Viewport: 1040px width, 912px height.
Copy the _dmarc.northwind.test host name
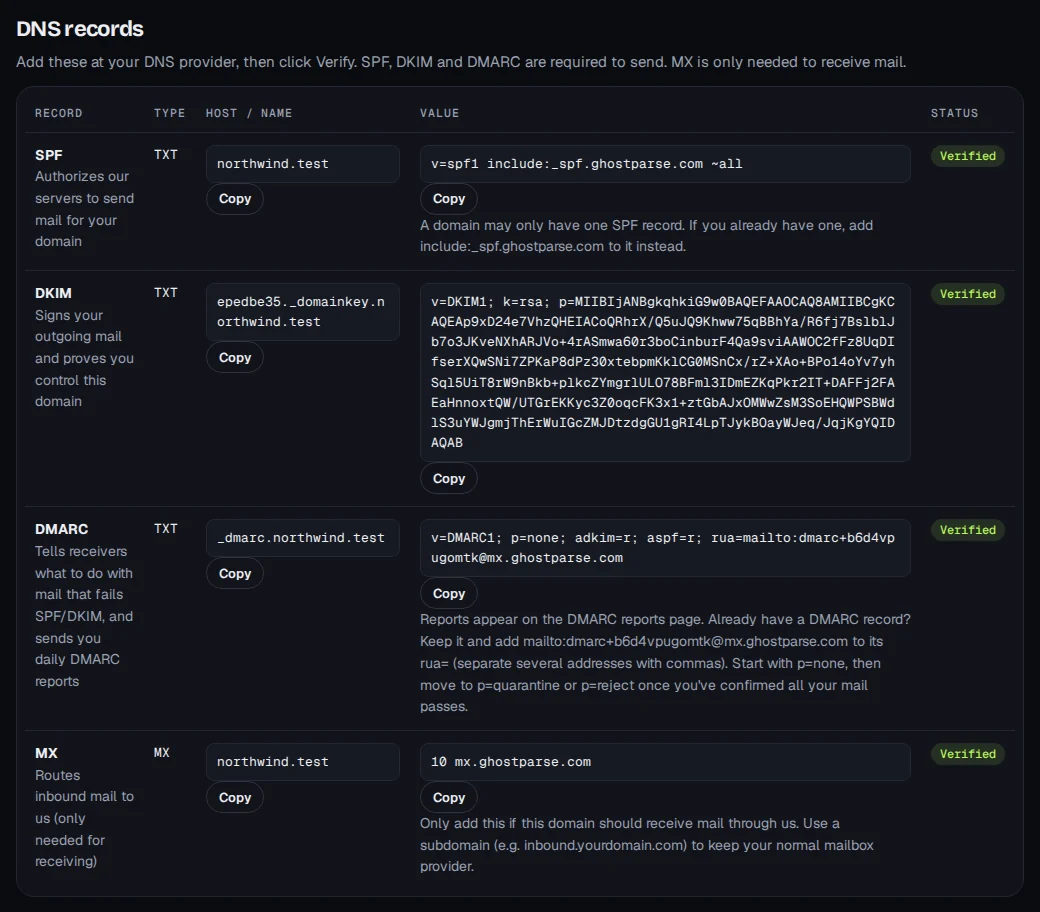235,574
